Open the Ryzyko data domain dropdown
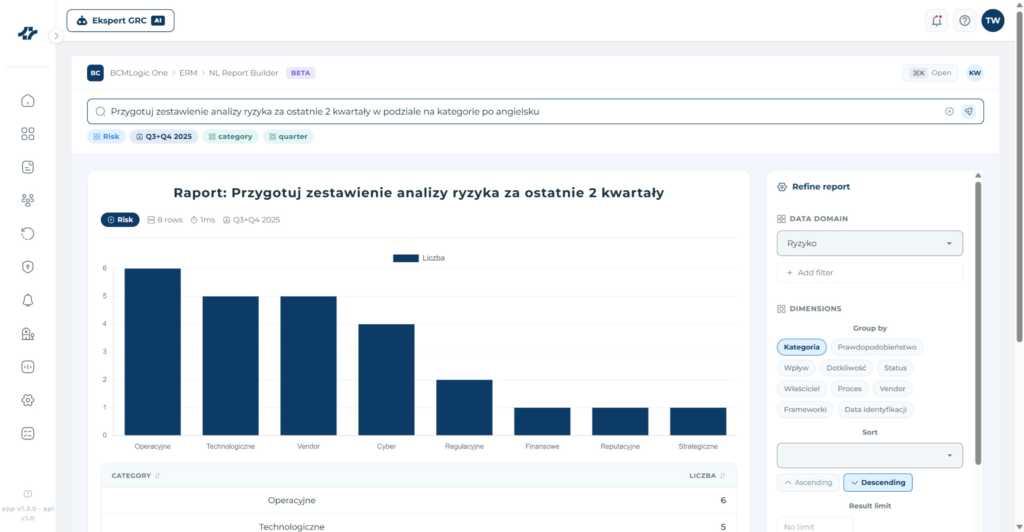The width and height of the screenshot is (1024, 532). point(869,243)
